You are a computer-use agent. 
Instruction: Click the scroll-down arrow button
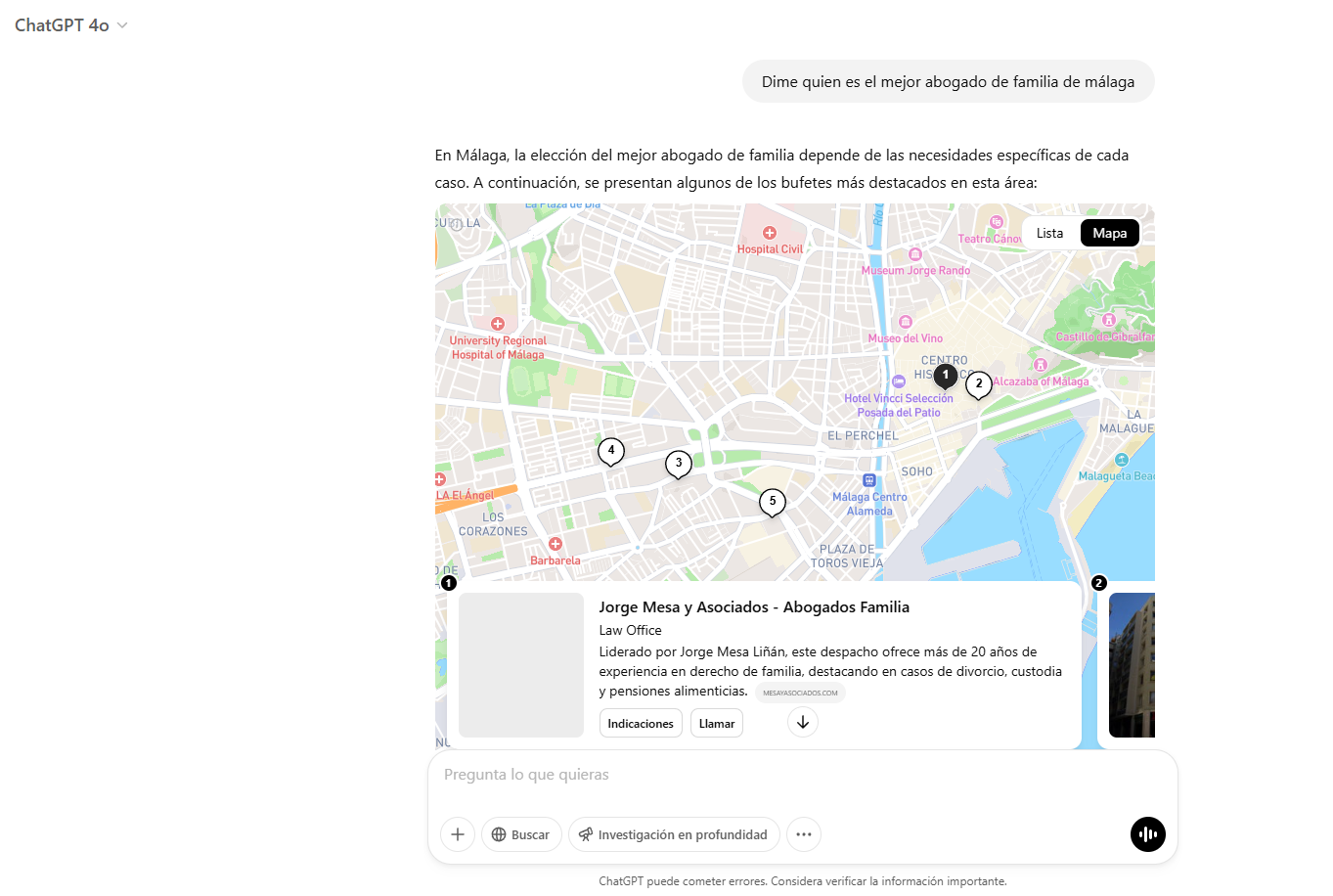point(803,722)
